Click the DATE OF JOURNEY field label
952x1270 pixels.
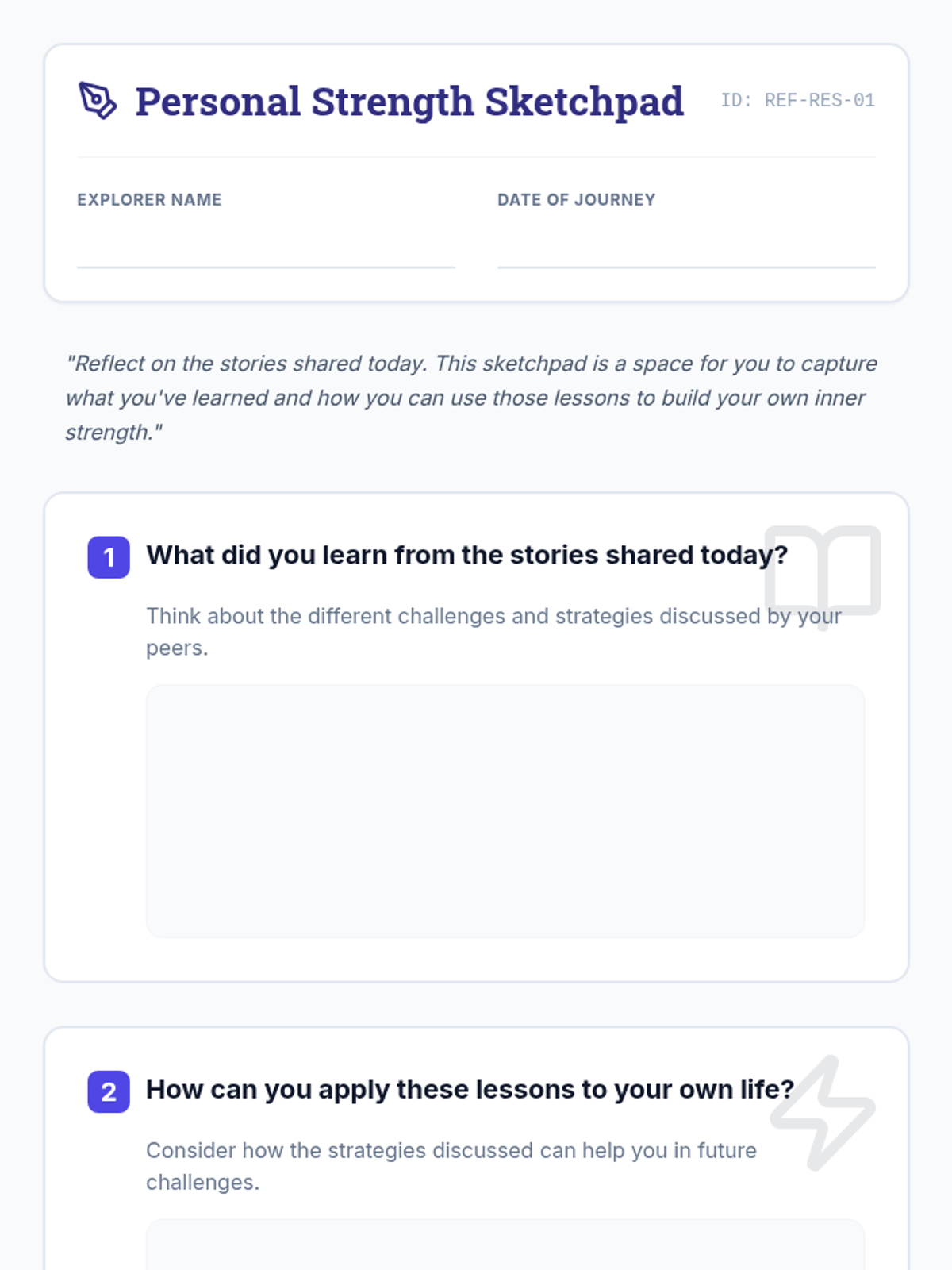point(576,200)
